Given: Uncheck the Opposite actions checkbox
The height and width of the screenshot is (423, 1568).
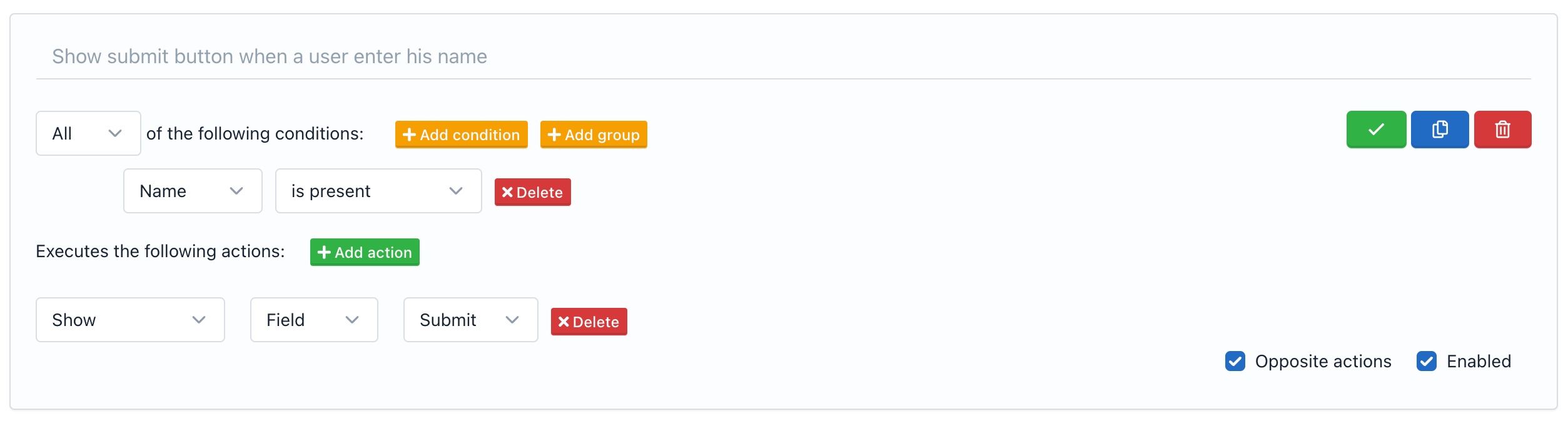Looking at the screenshot, I should pyautogui.click(x=1235, y=361).
